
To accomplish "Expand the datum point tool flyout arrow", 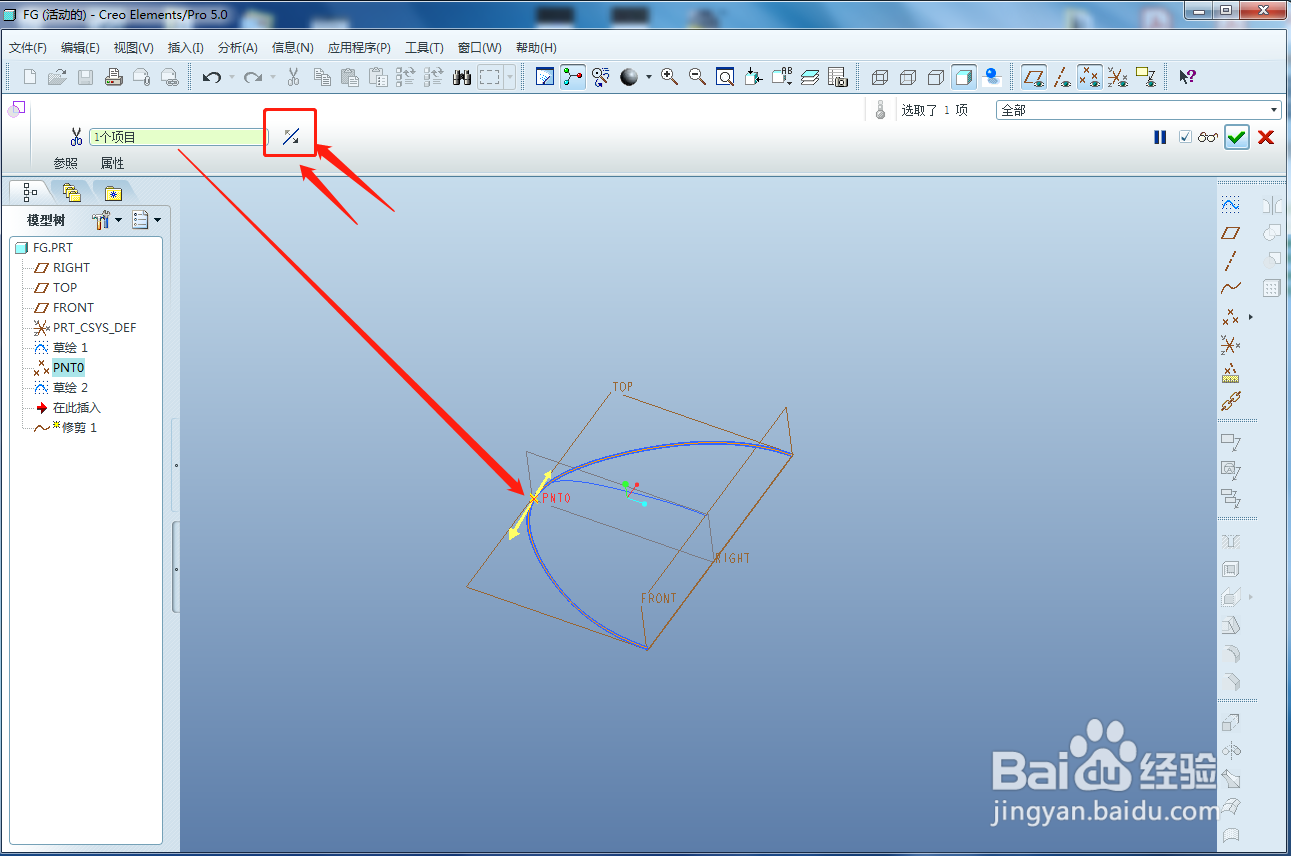I will pyautogui.click(x=1250, y=317).
